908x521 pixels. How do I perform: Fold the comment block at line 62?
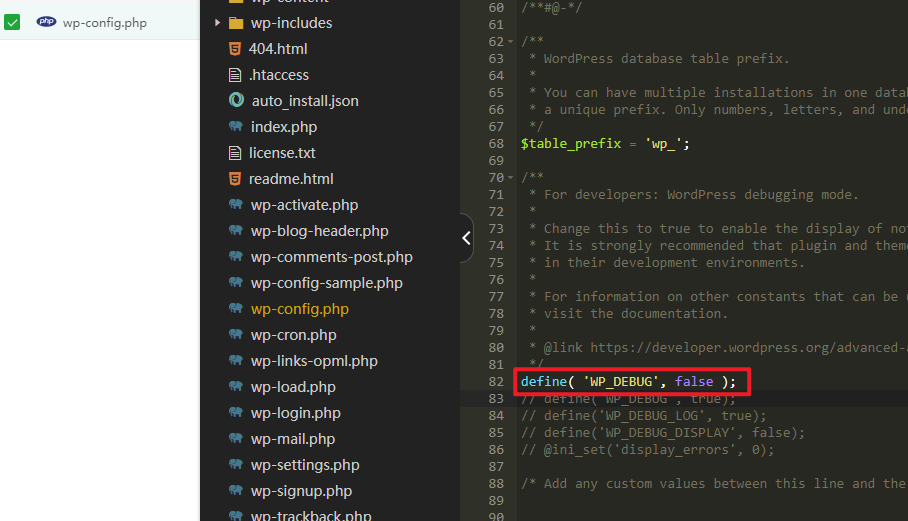[x=510, y=42]
